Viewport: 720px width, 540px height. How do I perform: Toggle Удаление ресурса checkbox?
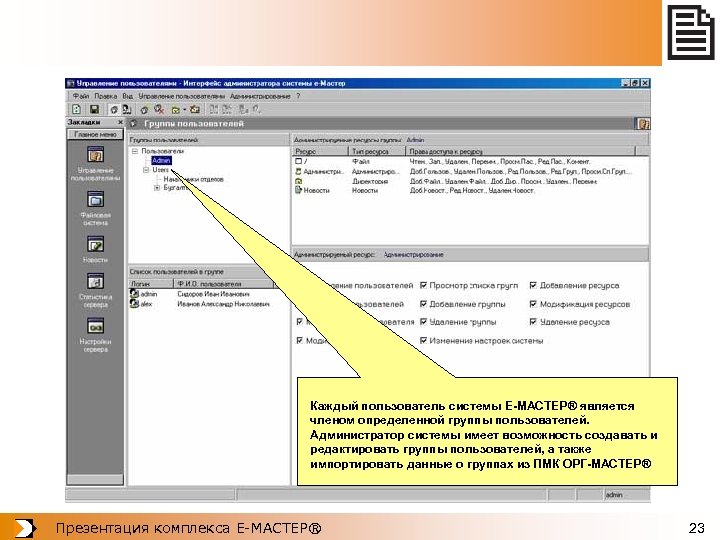[533, 322]
